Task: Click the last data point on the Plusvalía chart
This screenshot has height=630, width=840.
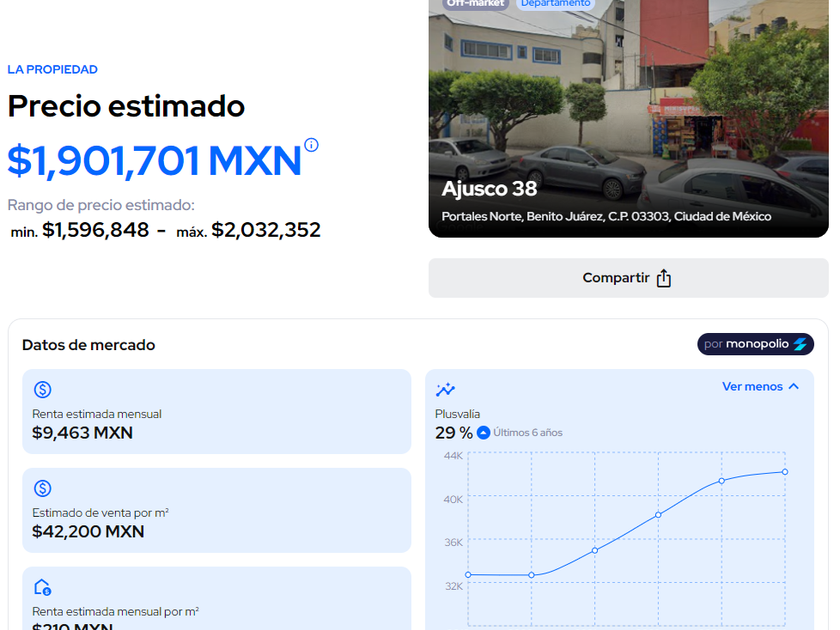Action: pos(785,472)
